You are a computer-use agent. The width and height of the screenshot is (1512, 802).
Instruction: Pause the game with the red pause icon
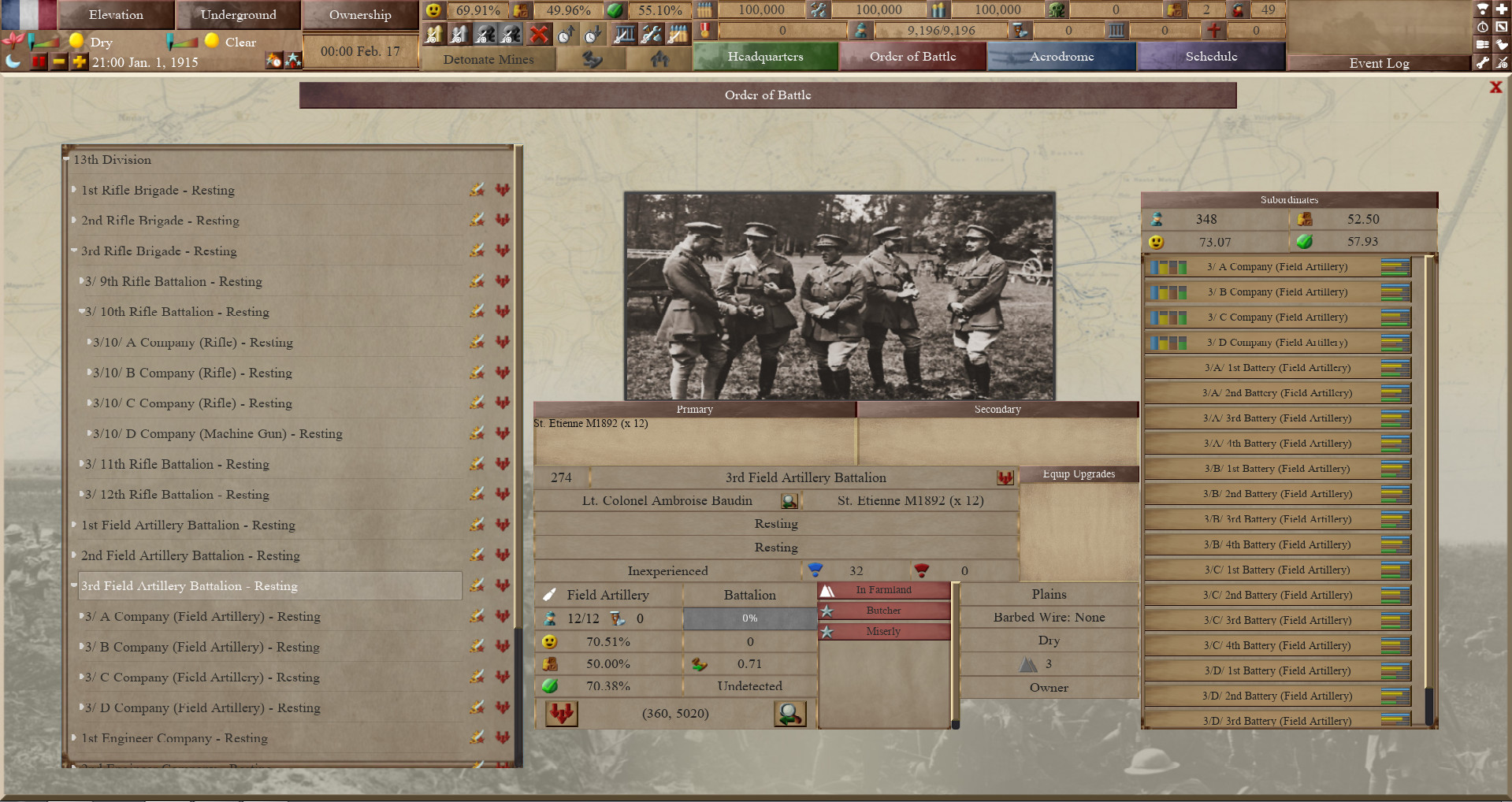39,61
